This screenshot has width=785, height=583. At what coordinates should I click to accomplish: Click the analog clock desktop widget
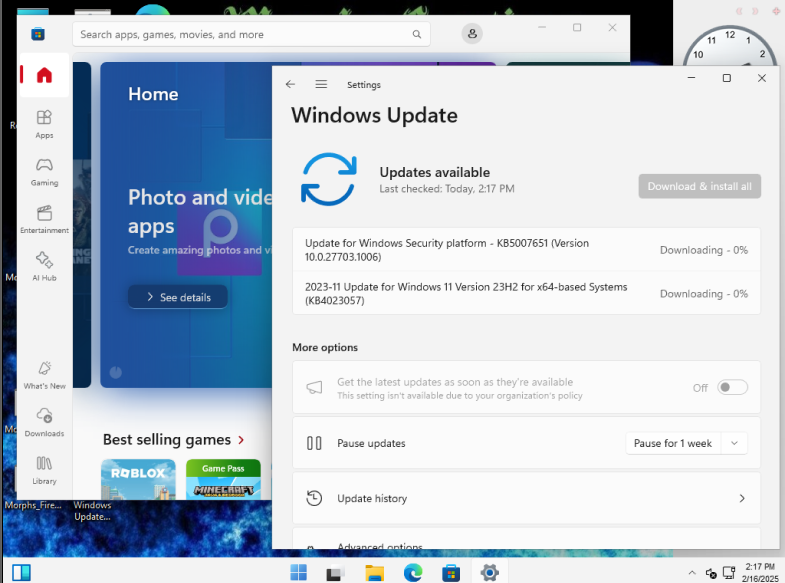point(730,46)
